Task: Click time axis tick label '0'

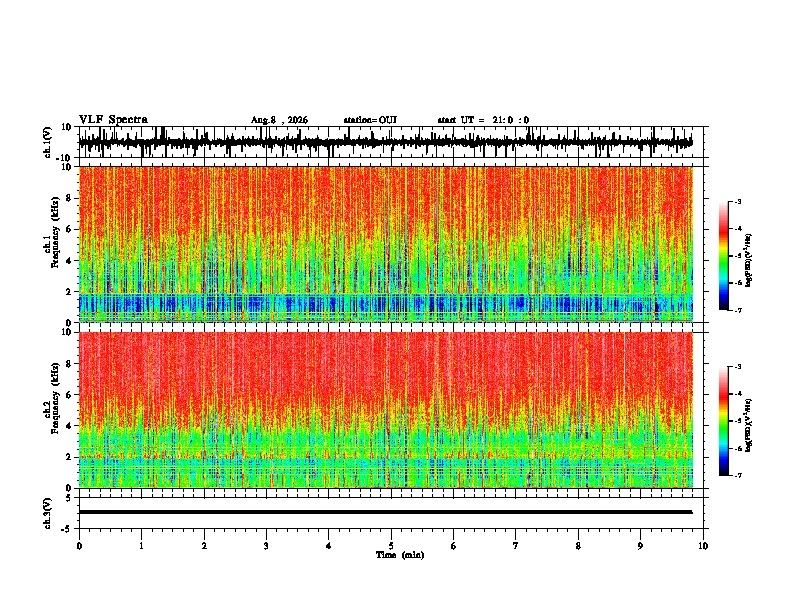Action: (79, 546)
